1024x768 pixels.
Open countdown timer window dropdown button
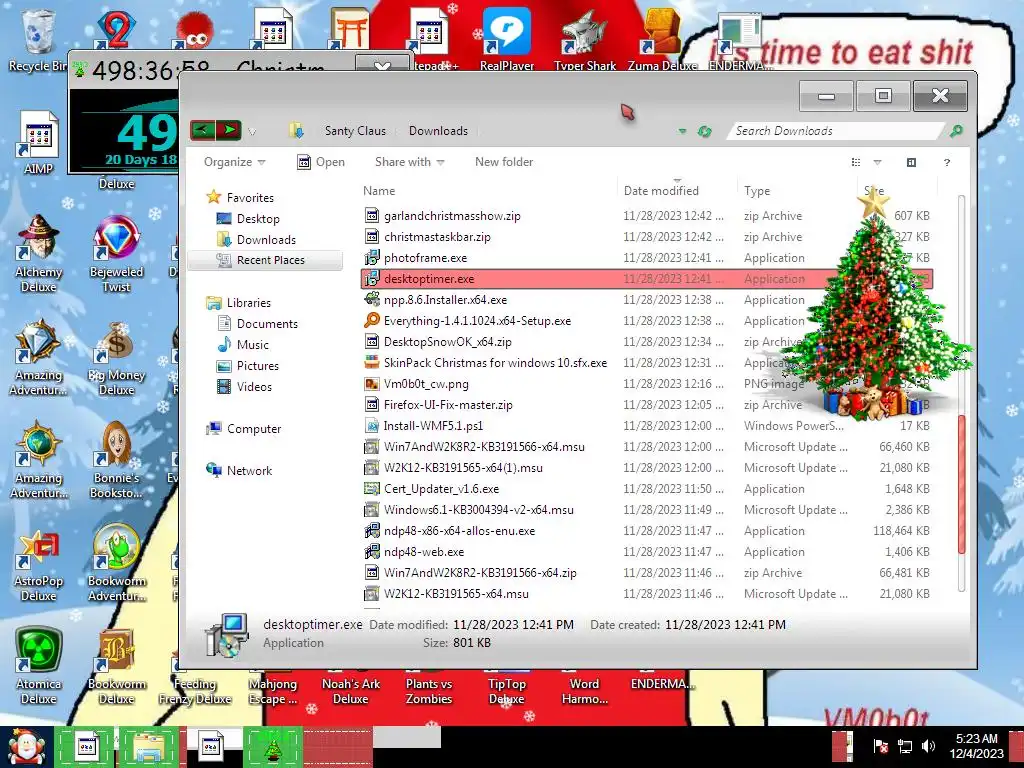pos(382,66)
